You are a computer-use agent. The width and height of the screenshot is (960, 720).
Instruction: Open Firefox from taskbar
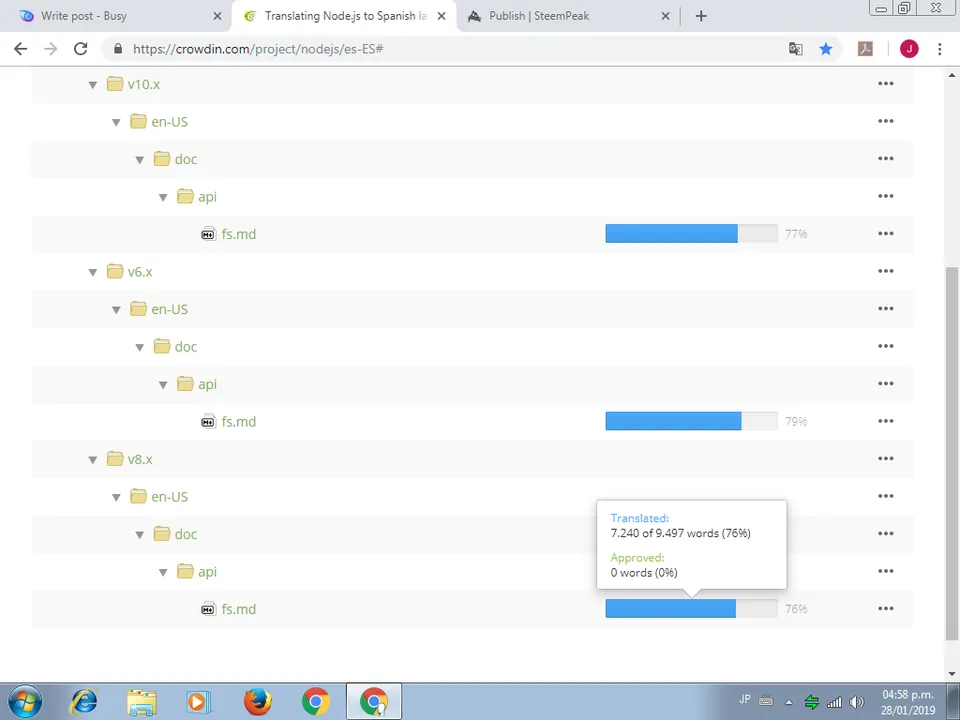pyautogui.click(x=258, y=702)
